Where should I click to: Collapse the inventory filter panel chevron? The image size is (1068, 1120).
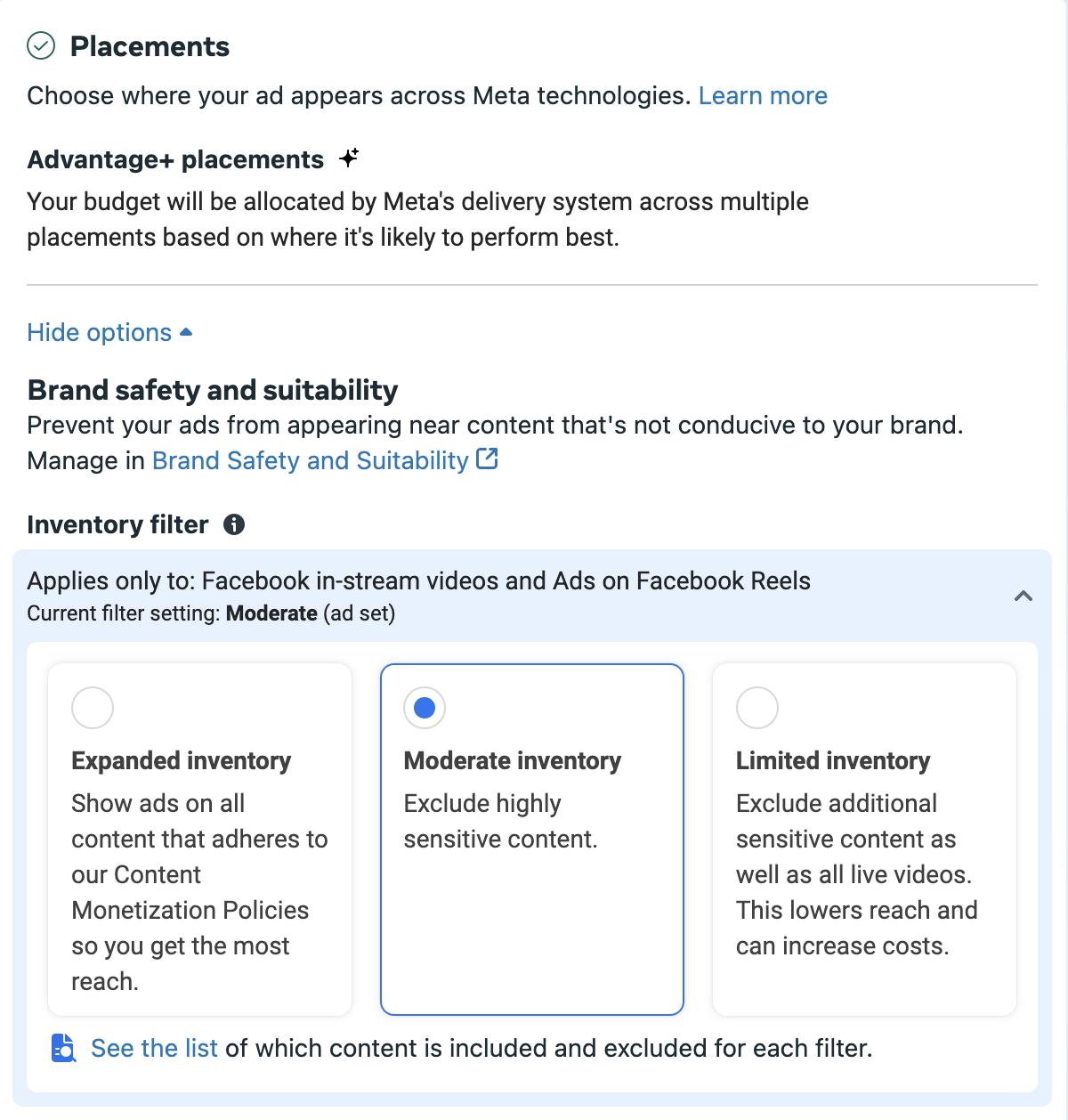tap(1023, 596)
